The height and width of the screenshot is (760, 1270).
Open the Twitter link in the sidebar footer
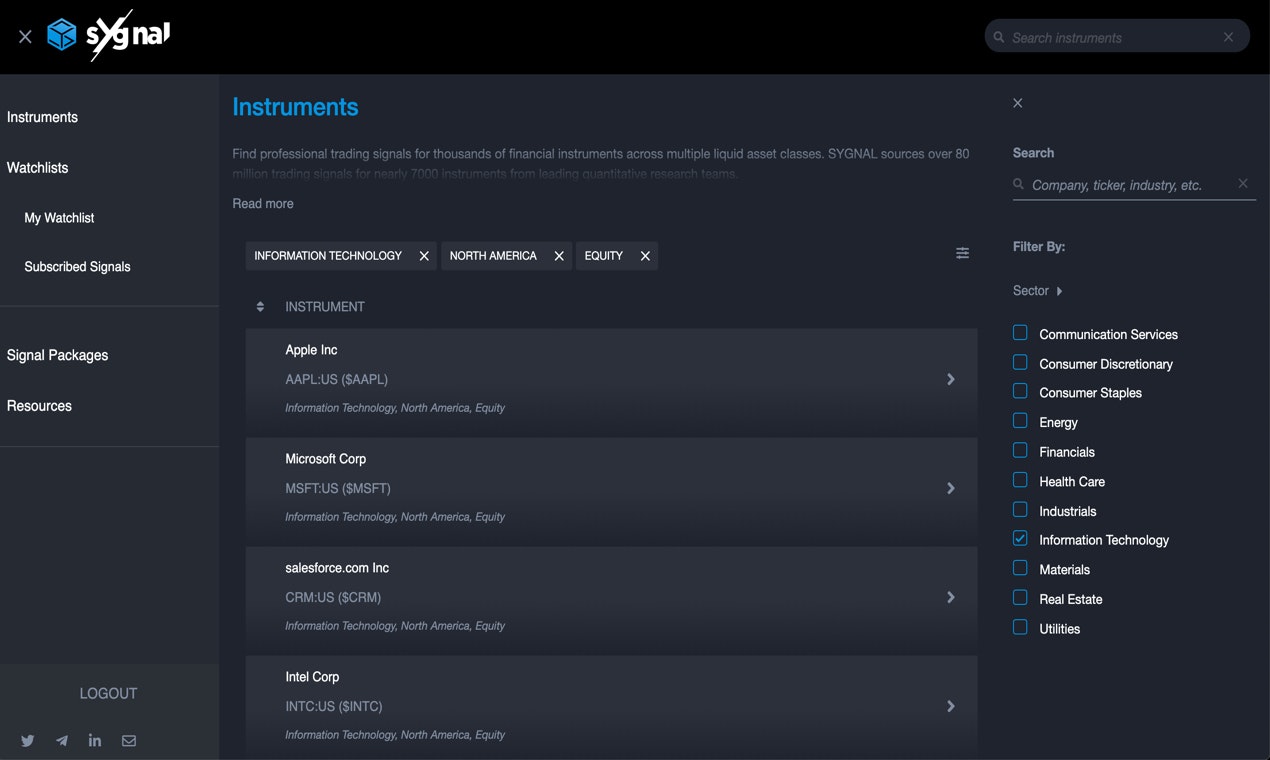pos(28,741)
